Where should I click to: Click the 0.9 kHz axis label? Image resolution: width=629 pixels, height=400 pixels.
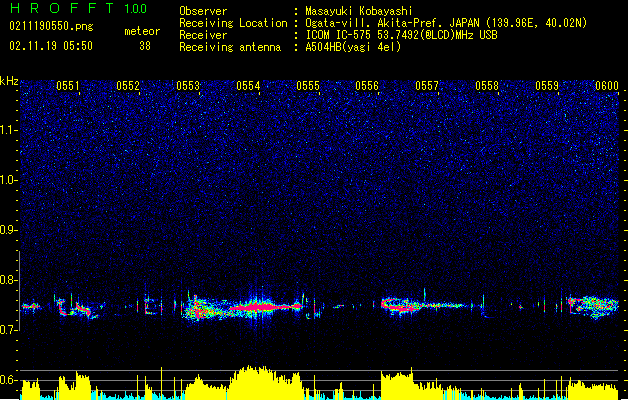coord(8,230)
